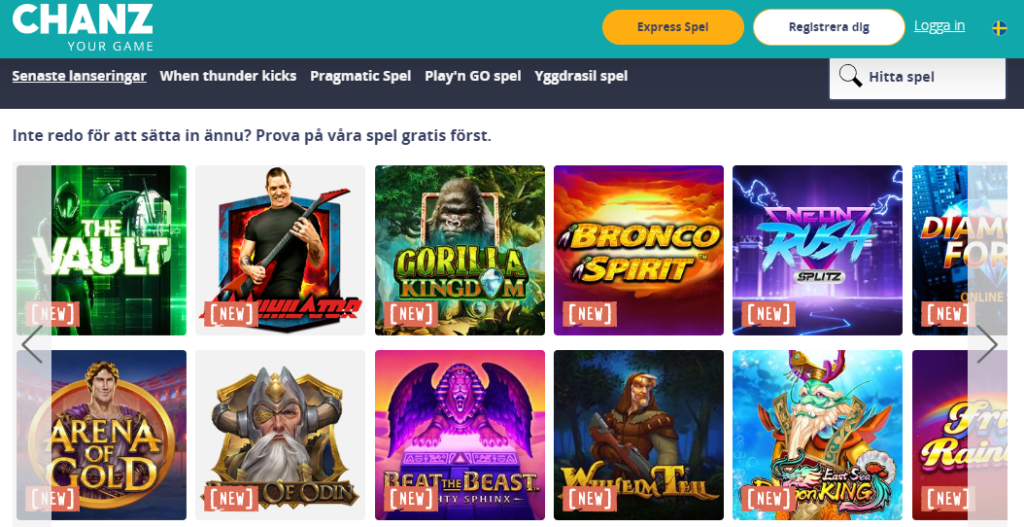This screenshot has height=527, width=1024.
Task: Open Neon Rush Splitz game tile
Action: point(818,250)
